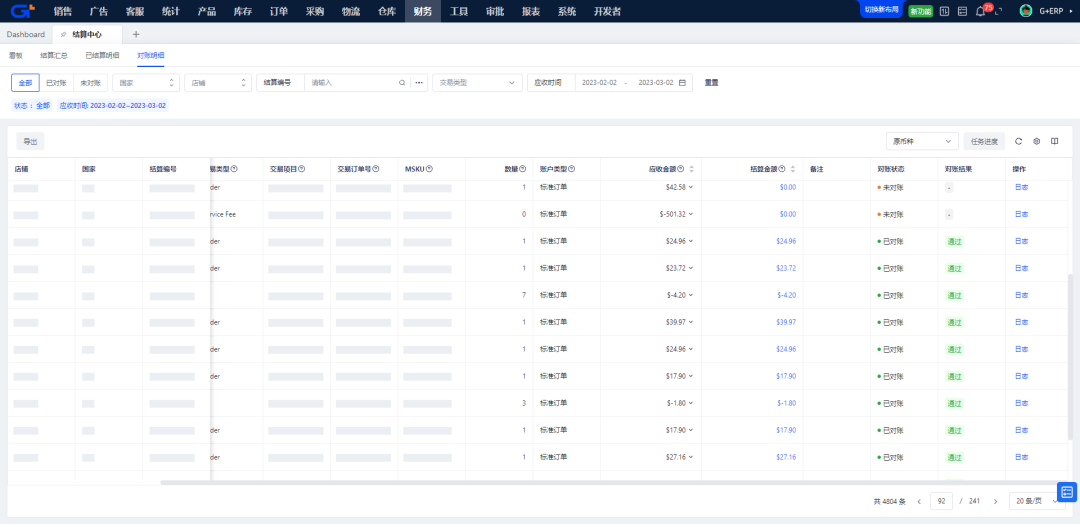The image size is (1080, 527).
Task: Open the 国家 dropdown
Action: 146,83
